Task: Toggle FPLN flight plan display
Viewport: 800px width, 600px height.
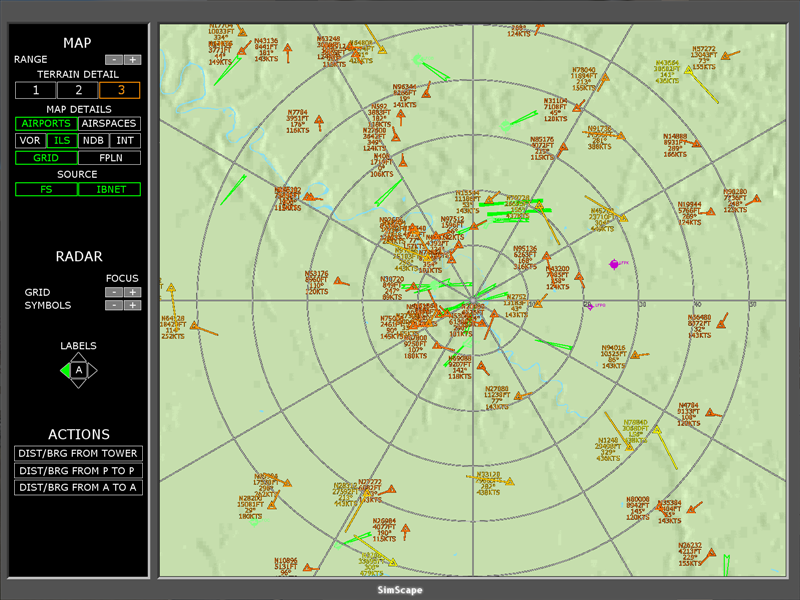Action: (x=109, y=158)
